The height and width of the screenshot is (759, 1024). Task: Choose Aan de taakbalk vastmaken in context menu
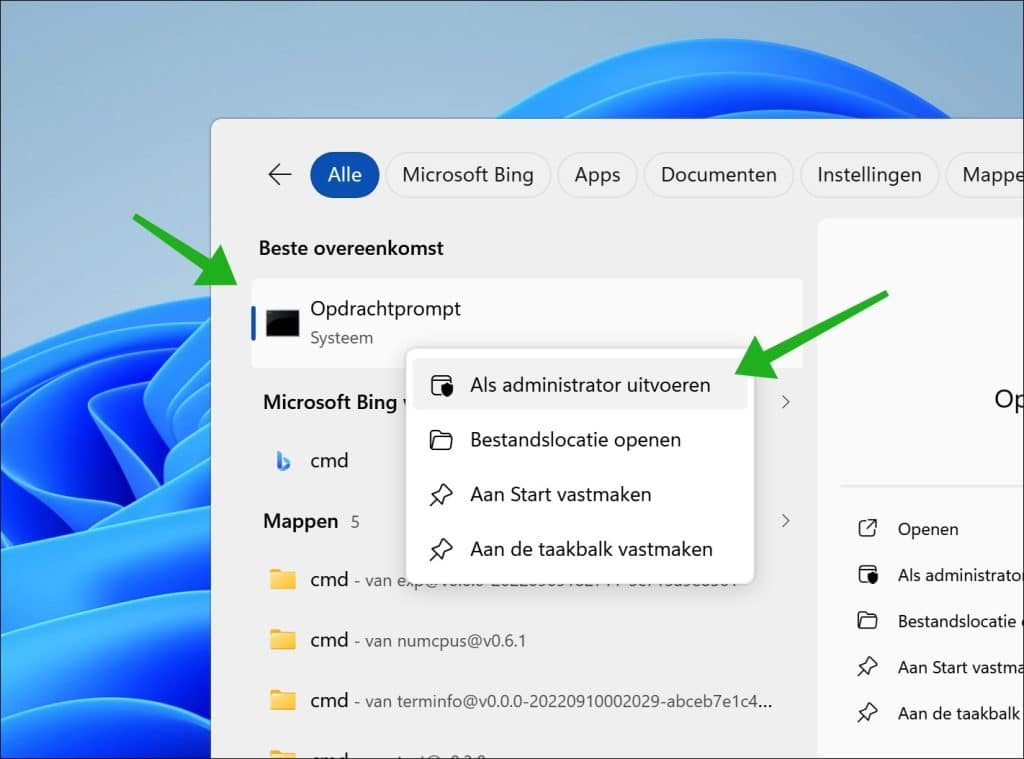point(580,549)
